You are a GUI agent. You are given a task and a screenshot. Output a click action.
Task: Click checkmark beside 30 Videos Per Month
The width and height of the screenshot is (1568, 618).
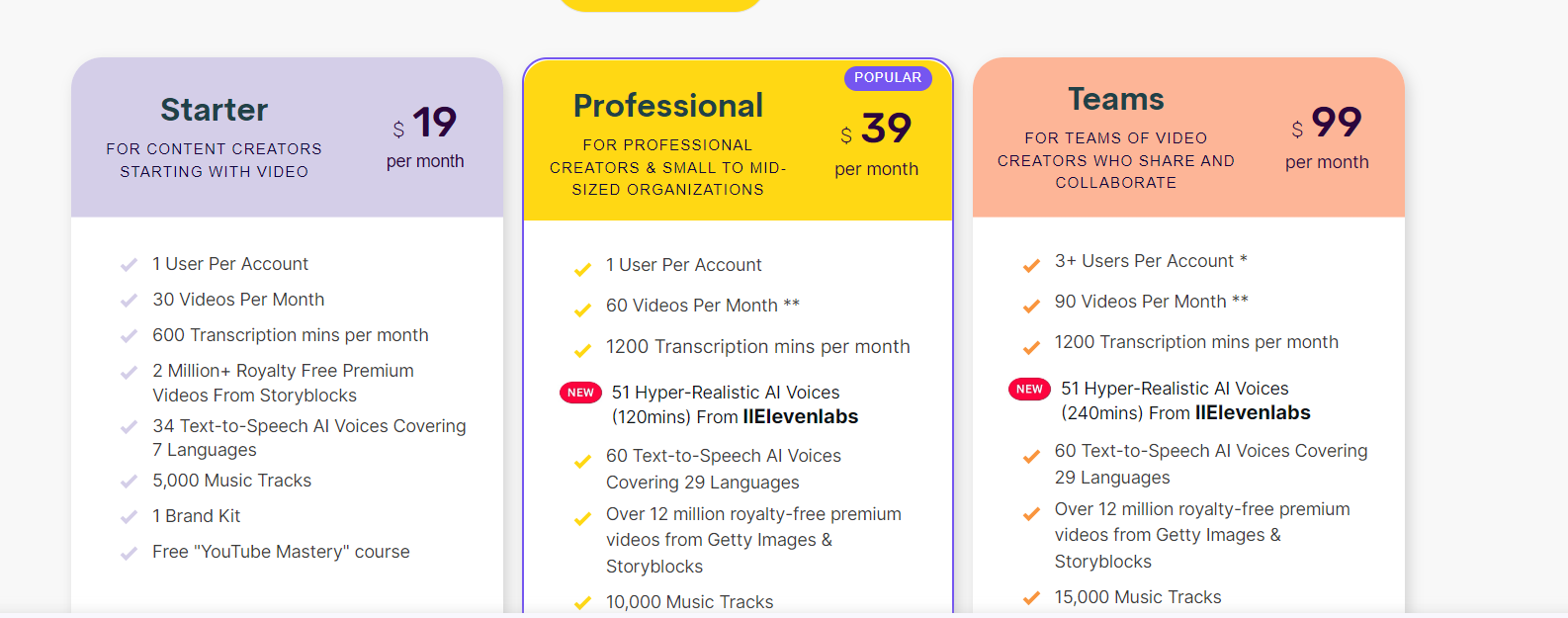(129, 301)
